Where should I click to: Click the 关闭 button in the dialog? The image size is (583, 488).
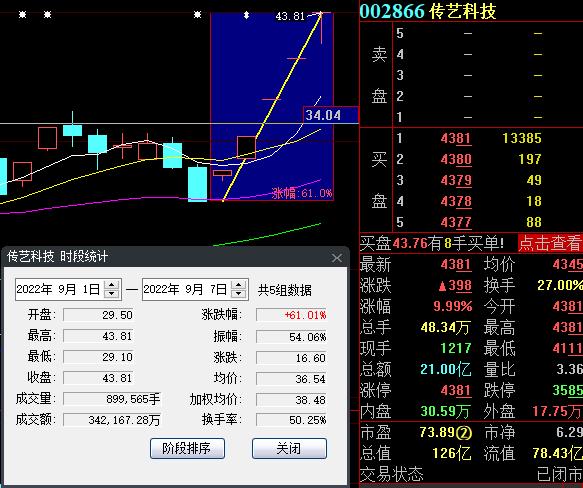click(289, 448)
